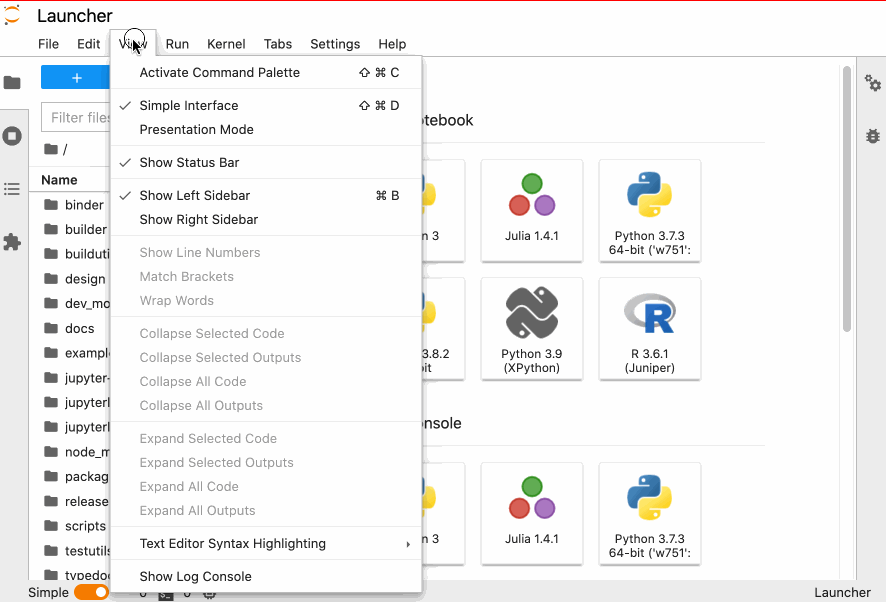The height and width of the screenshot is (602, 886).
Task: Click the Jupyter logo icon
Action: pos(12,15)
